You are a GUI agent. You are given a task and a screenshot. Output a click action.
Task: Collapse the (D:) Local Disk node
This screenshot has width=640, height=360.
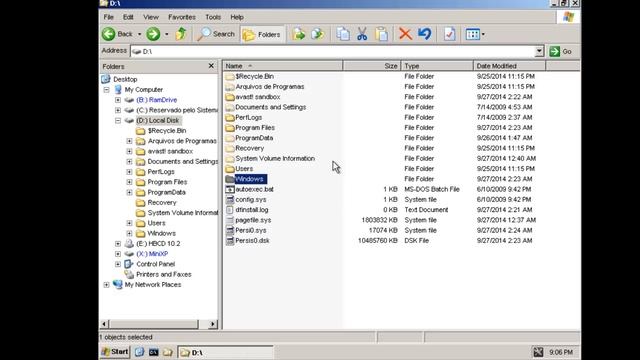click(118, 120)
